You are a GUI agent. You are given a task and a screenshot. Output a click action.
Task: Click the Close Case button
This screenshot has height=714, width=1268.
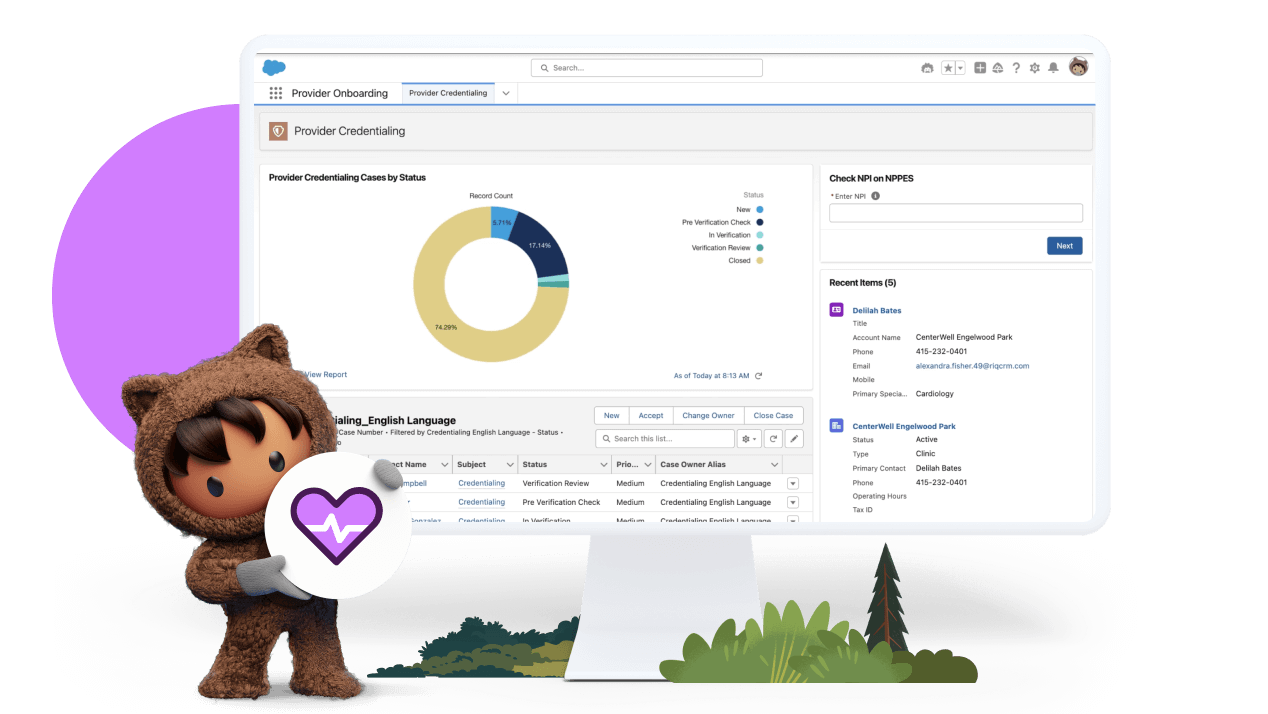point(774,416)
